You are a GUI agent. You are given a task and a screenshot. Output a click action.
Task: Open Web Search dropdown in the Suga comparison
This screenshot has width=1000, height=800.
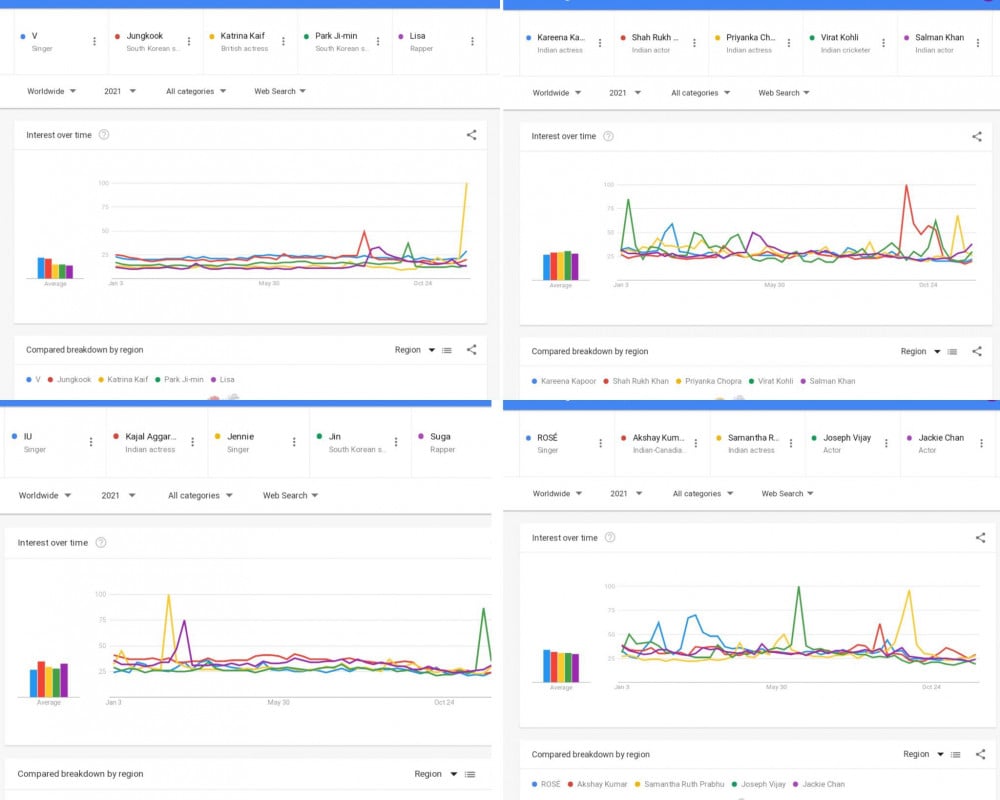(290, 495)
